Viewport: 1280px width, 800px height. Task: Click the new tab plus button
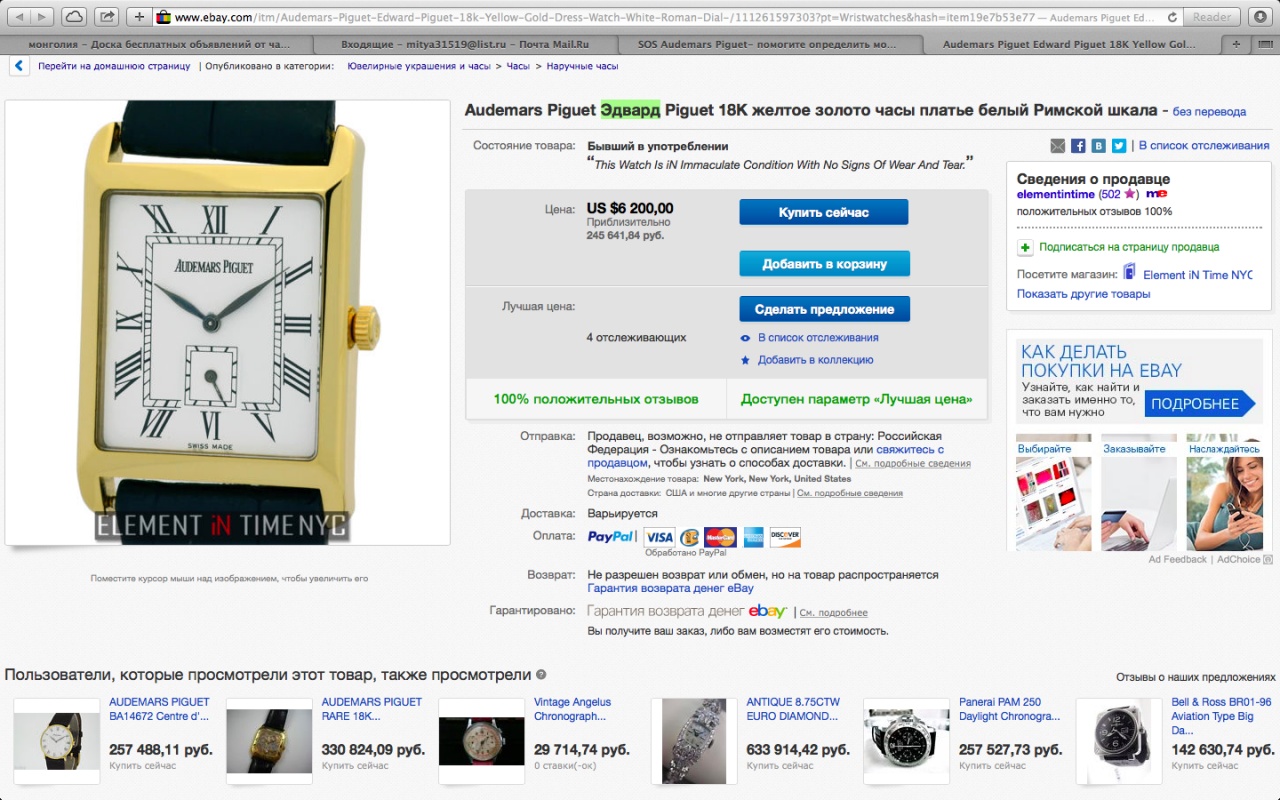tap(1237, 45)
